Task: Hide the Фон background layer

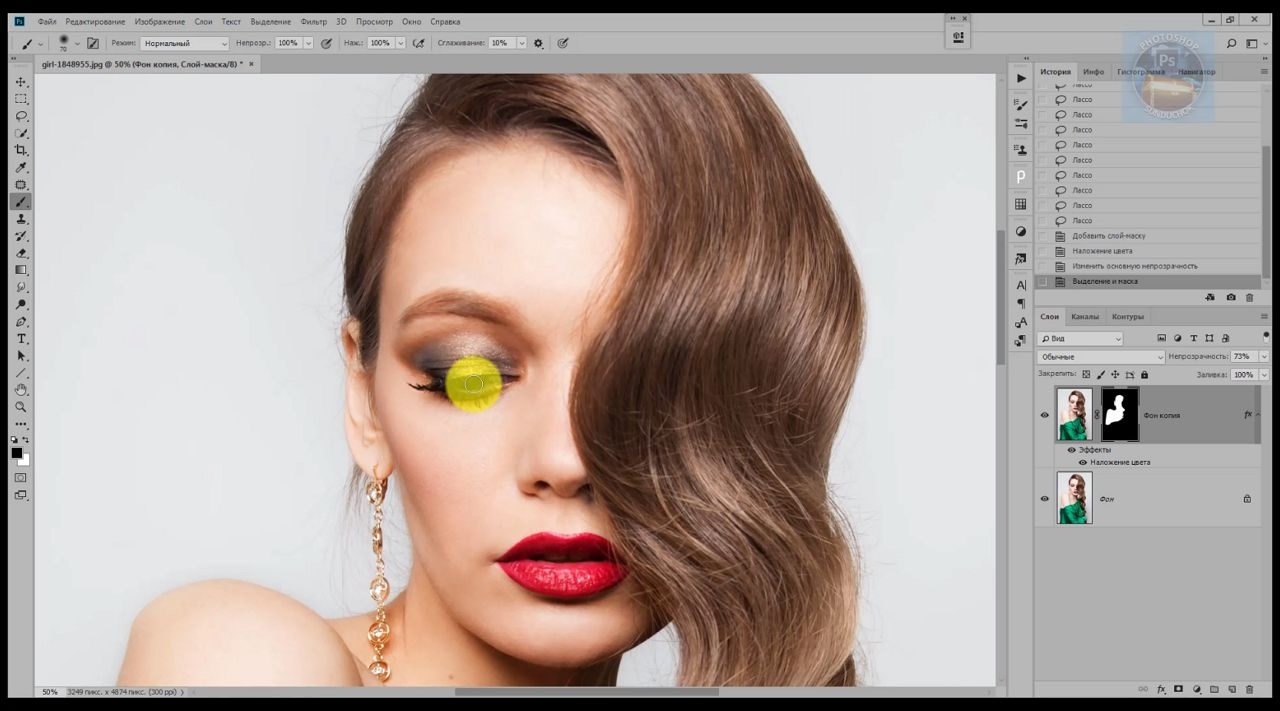Action: coord(1045,498)
